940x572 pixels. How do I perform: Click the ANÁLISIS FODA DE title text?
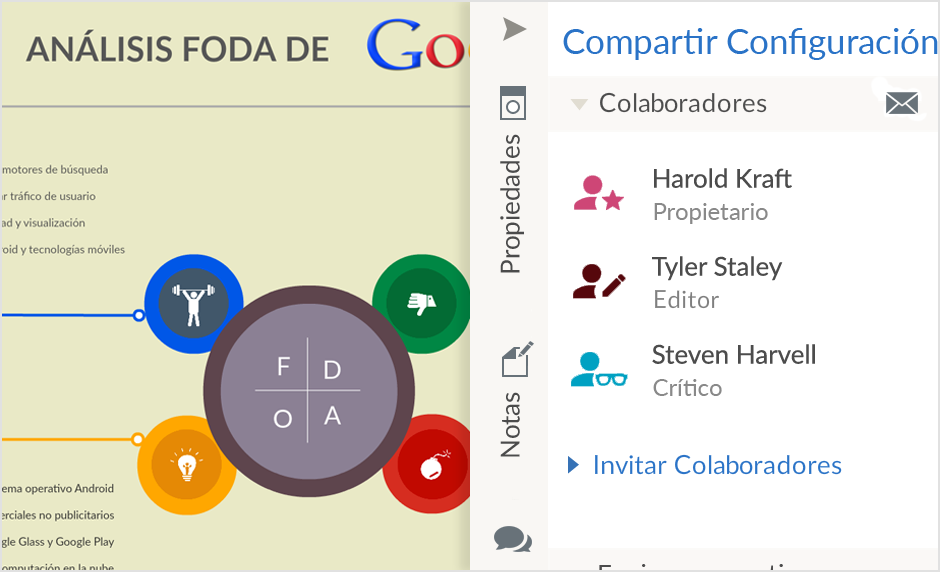[x=177, y=49]
